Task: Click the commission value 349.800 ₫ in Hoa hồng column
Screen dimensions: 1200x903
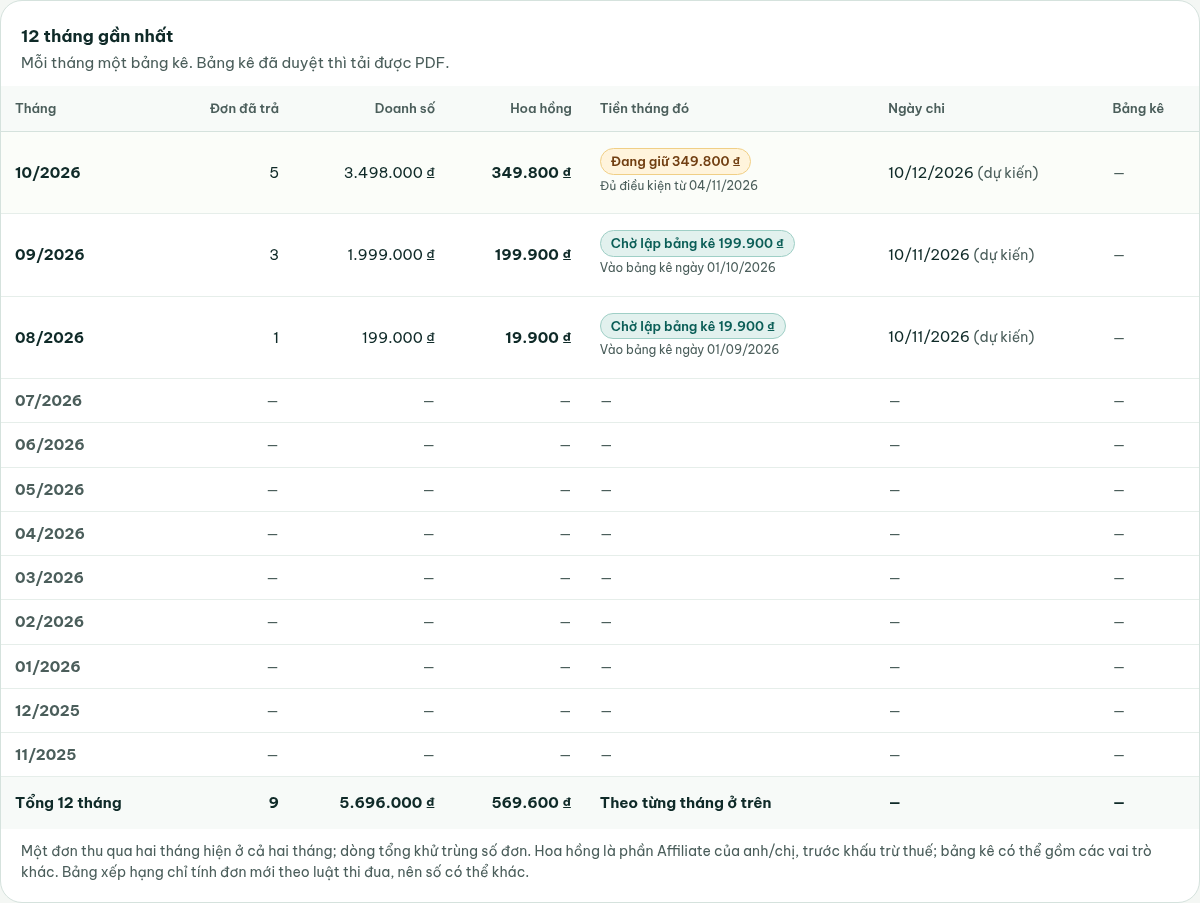Action: click(x=531, y=173)
